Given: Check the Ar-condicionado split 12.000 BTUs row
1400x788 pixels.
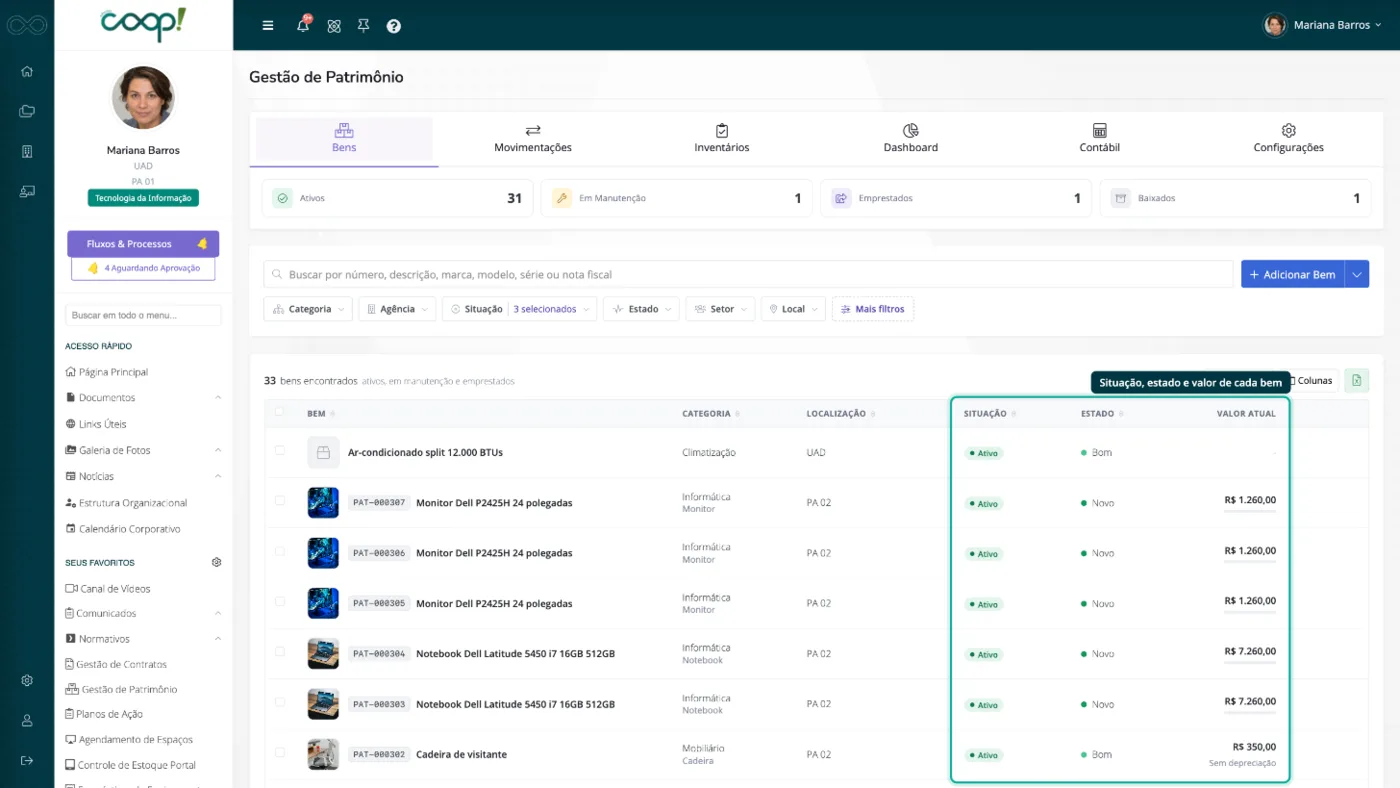Looking at the screenshot, I should (280, 451).
